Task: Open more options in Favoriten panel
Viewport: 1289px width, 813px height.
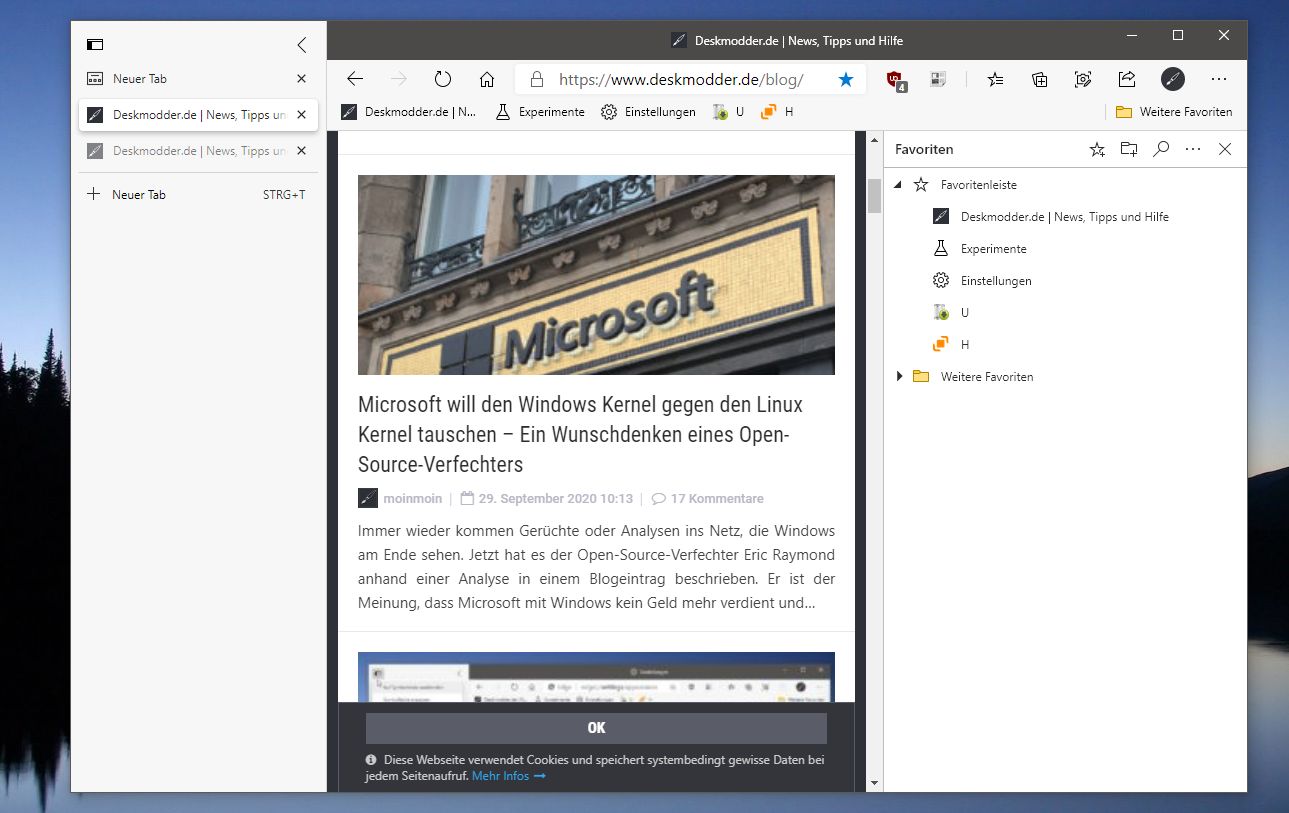Action: [1193, 149]
